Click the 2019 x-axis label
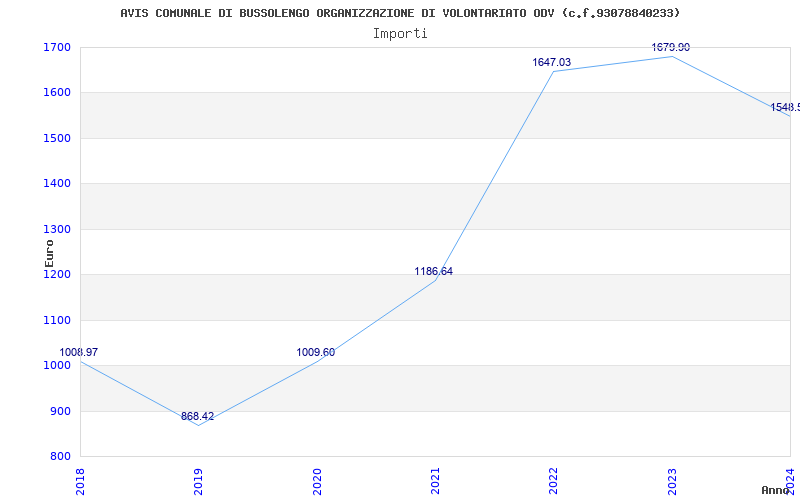Viewport: 800px width, 500px height. 198,481
